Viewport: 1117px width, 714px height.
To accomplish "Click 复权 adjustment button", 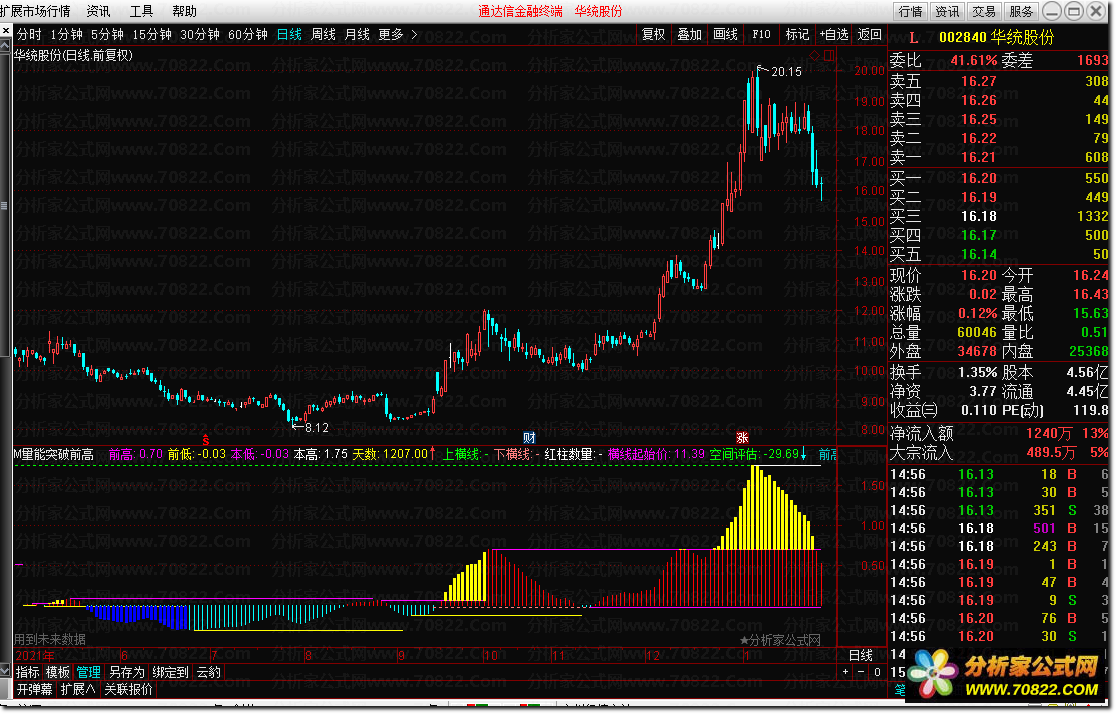I will [653, 34].
